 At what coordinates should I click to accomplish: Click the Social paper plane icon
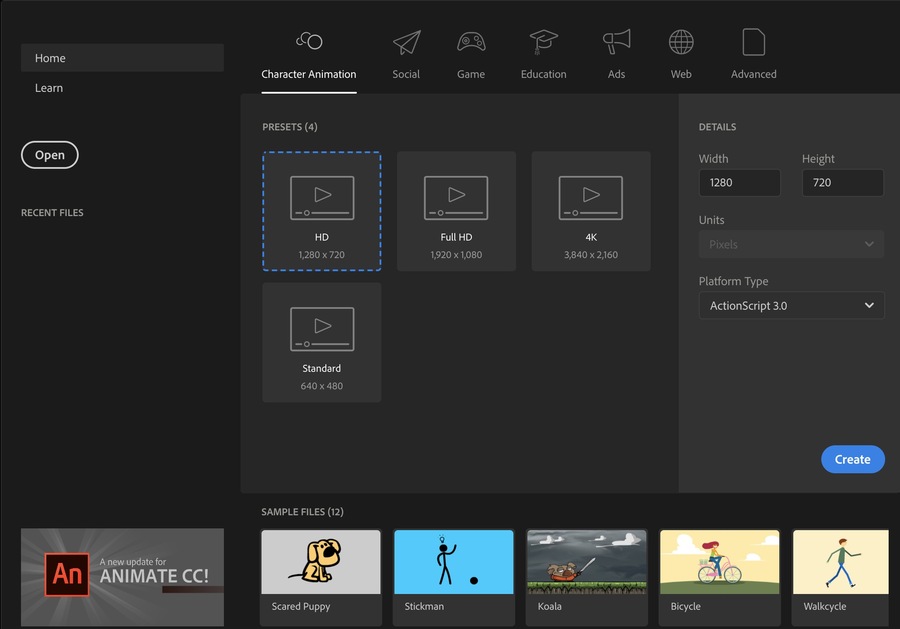406,42
